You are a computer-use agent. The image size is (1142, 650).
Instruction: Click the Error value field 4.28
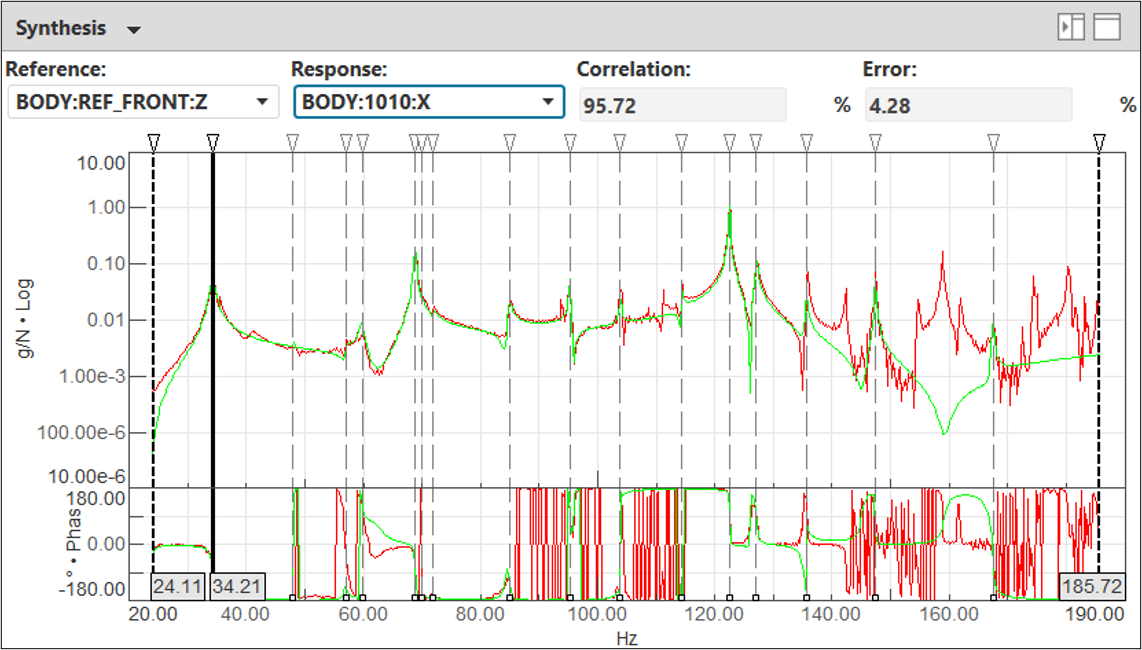click(x=967, y=105)
